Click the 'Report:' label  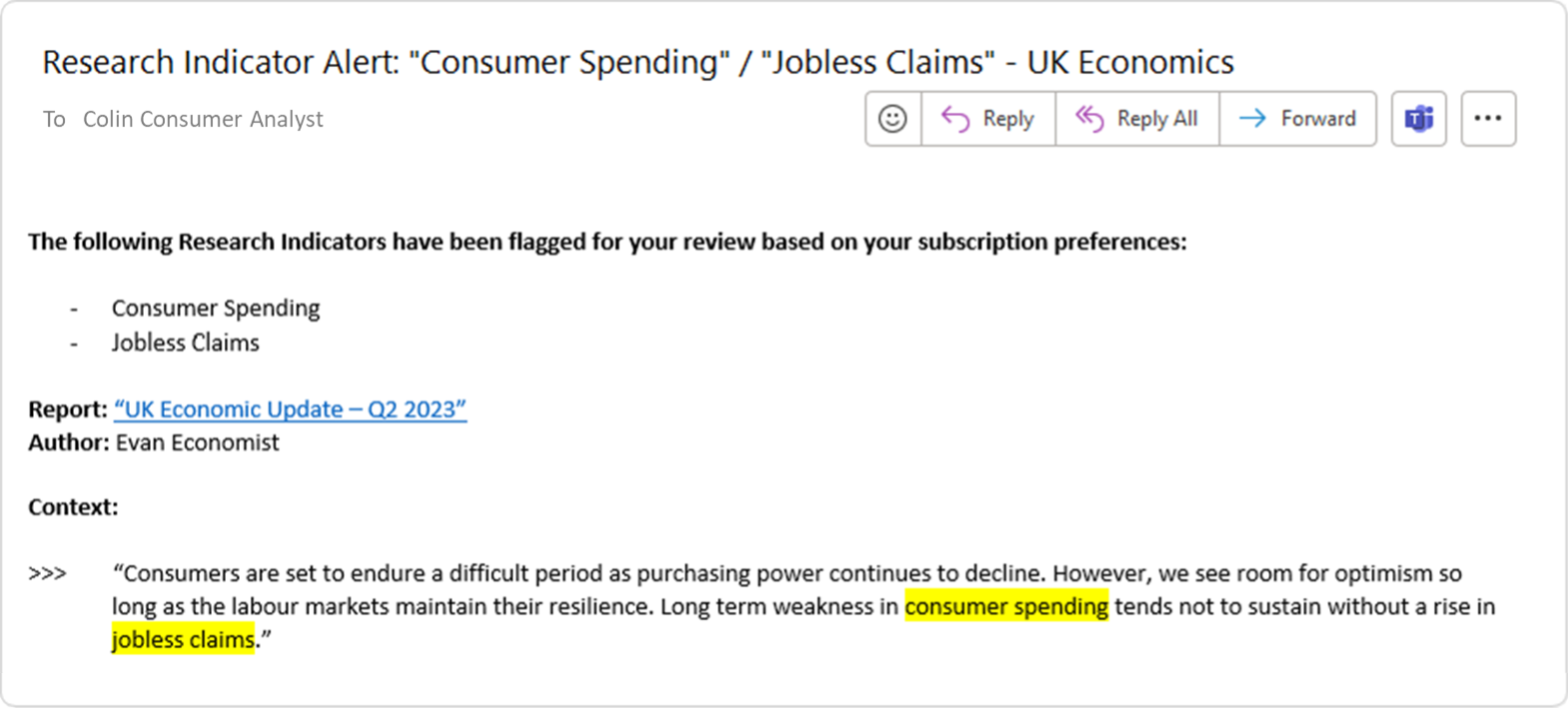click(x=68, y=409)
